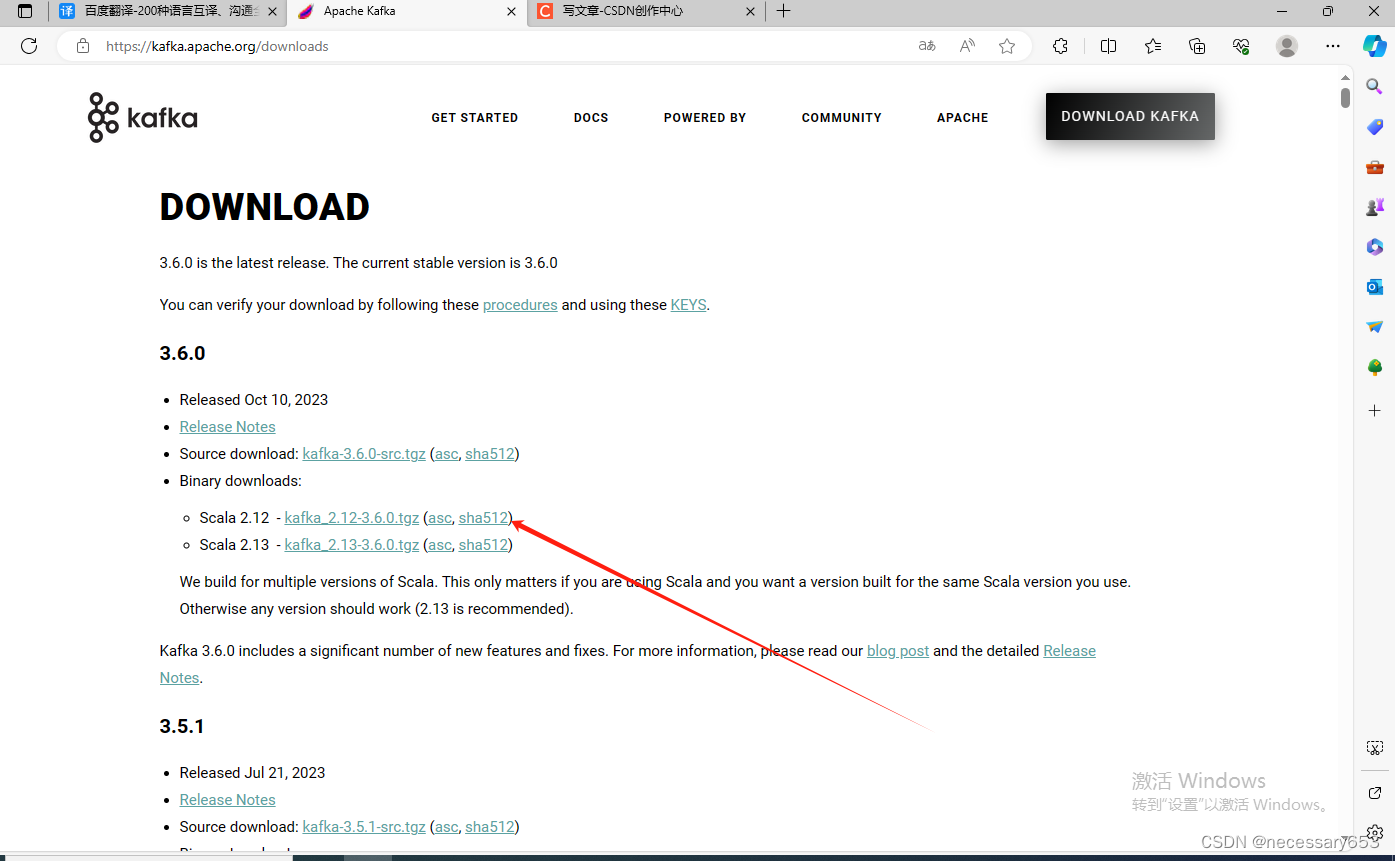Open the sidebar tools briefcase icon
This screenshot has height=861, width=1395.
point(1375,167)
